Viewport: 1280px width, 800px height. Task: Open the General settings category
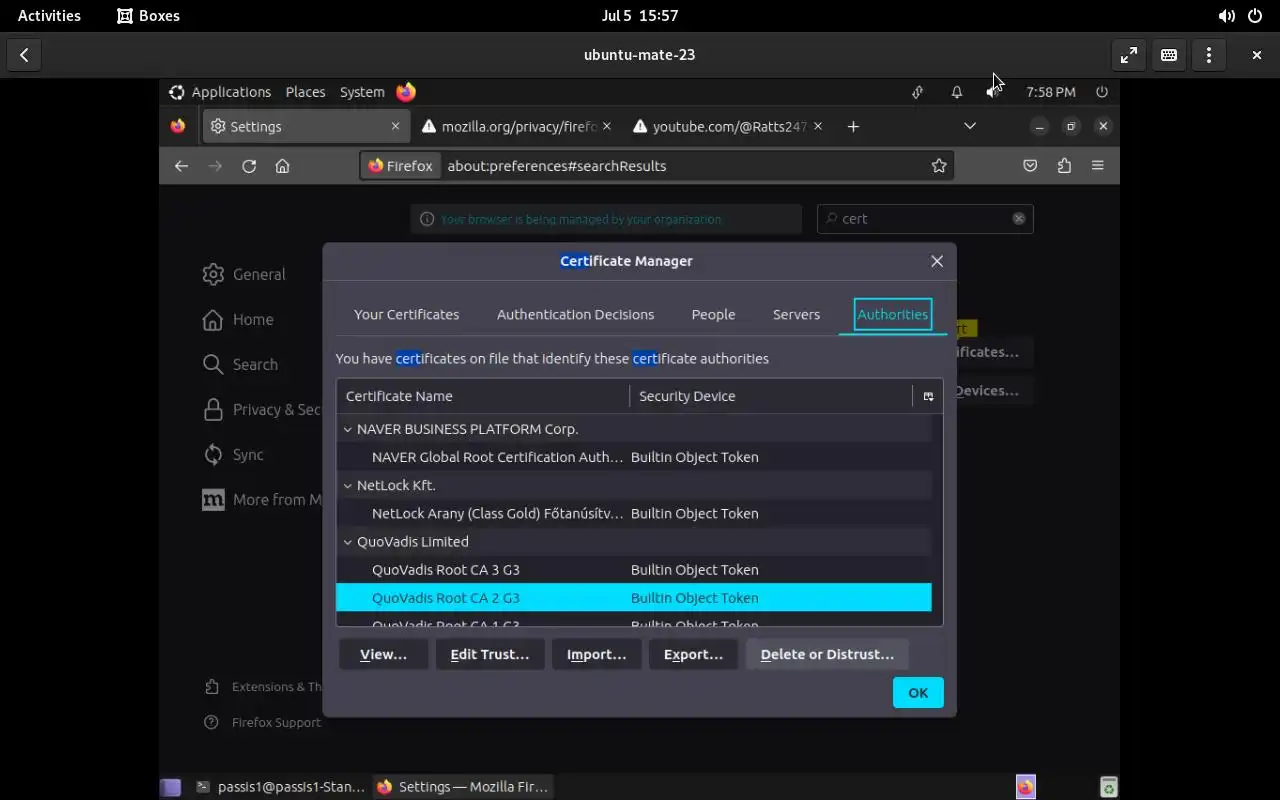tap(244, 274)
